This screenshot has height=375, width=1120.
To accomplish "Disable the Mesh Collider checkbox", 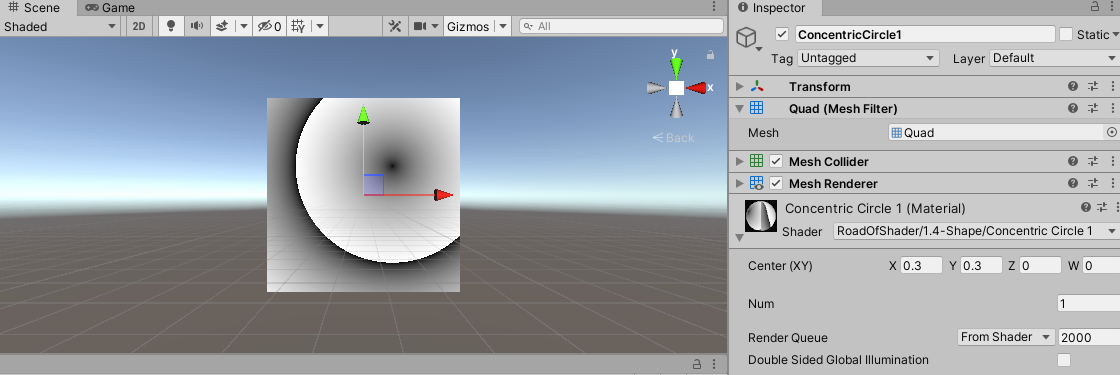I will point(776,161).
